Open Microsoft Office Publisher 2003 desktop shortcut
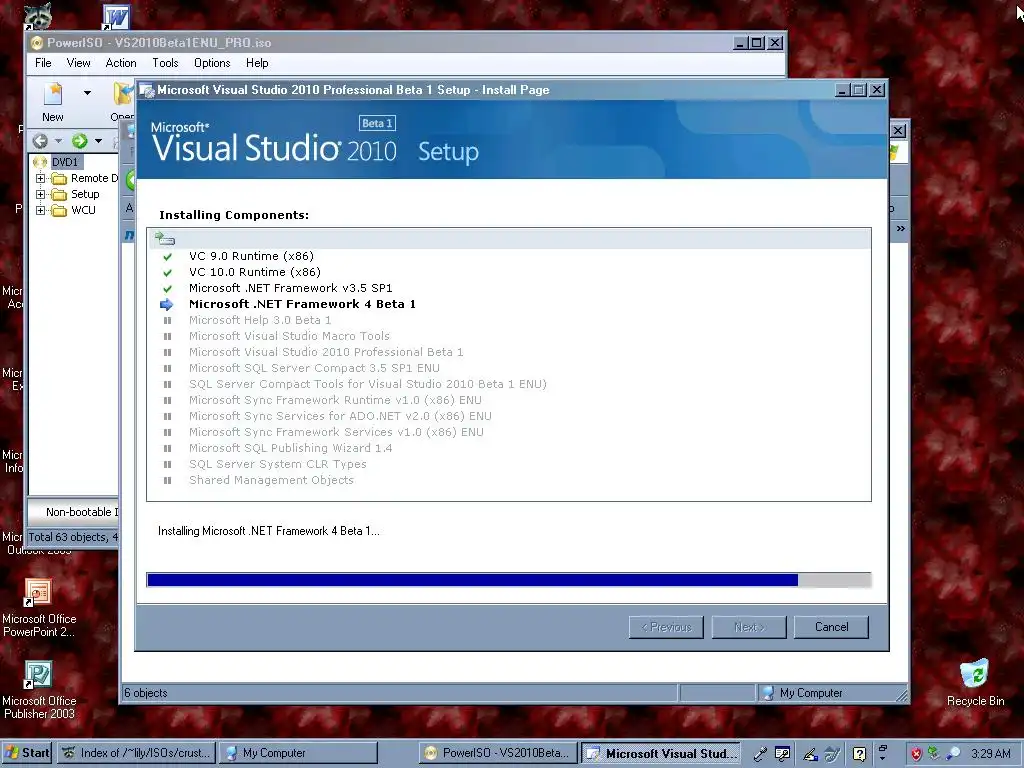 [x=39, y=690]
